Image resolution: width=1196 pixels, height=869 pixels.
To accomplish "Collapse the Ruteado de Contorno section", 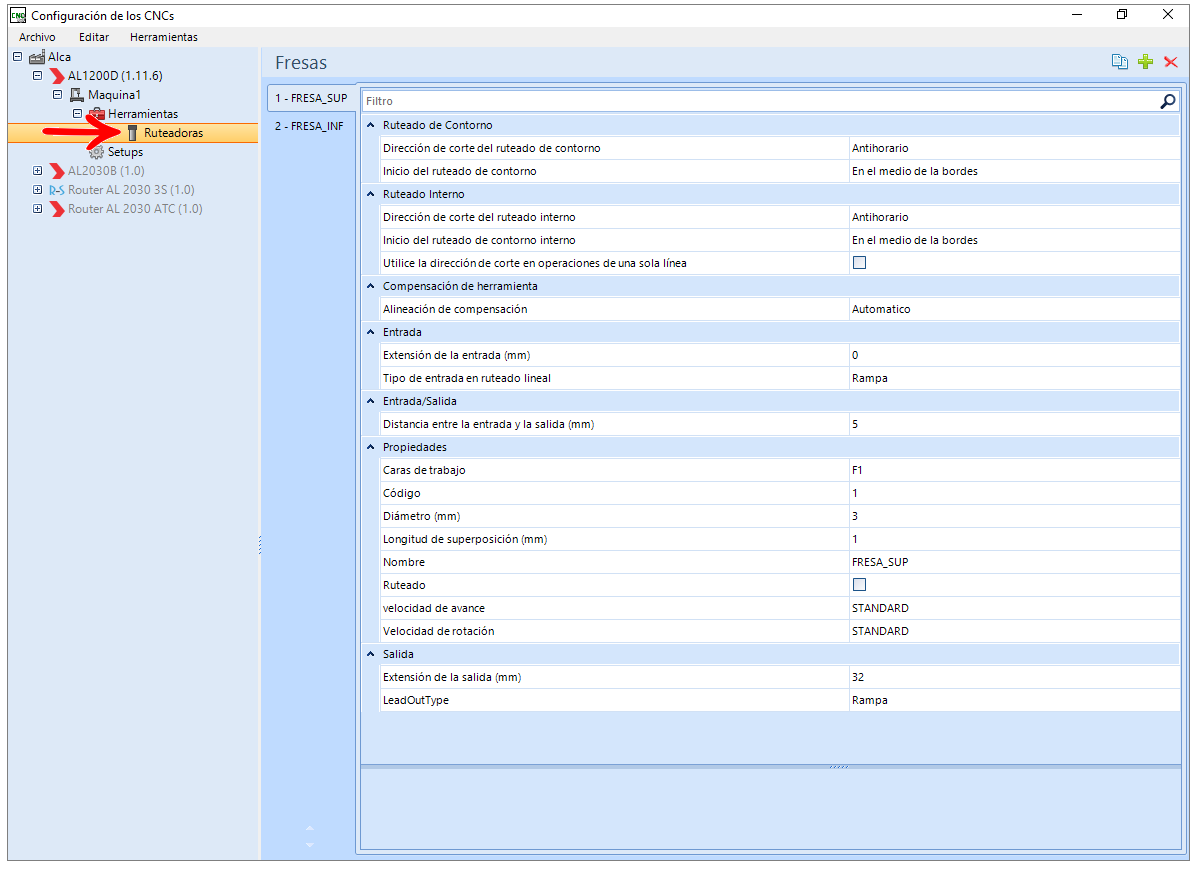I will [371, 125].
